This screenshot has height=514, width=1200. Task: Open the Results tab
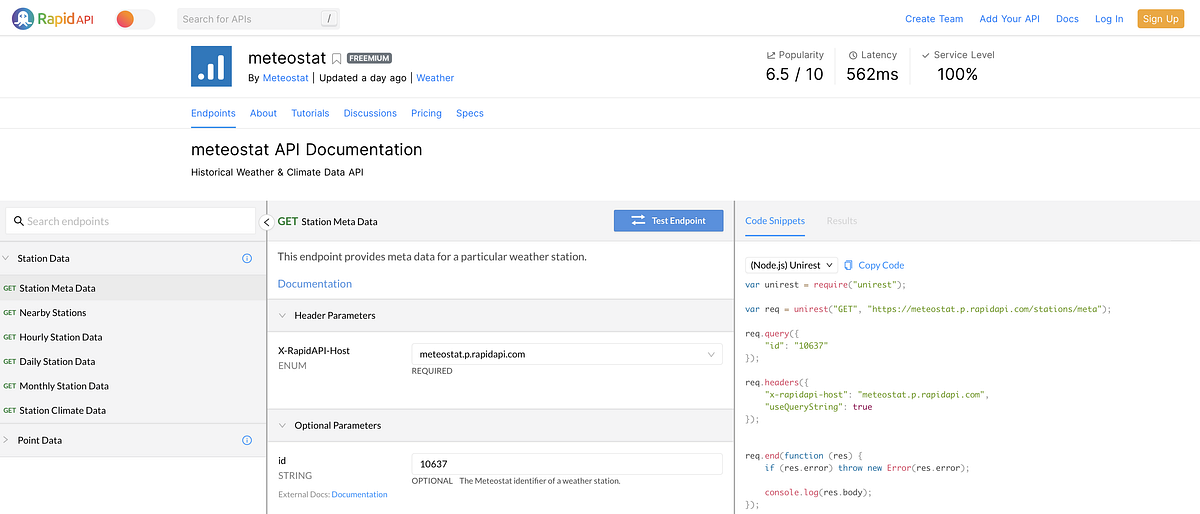click(841, 221)
